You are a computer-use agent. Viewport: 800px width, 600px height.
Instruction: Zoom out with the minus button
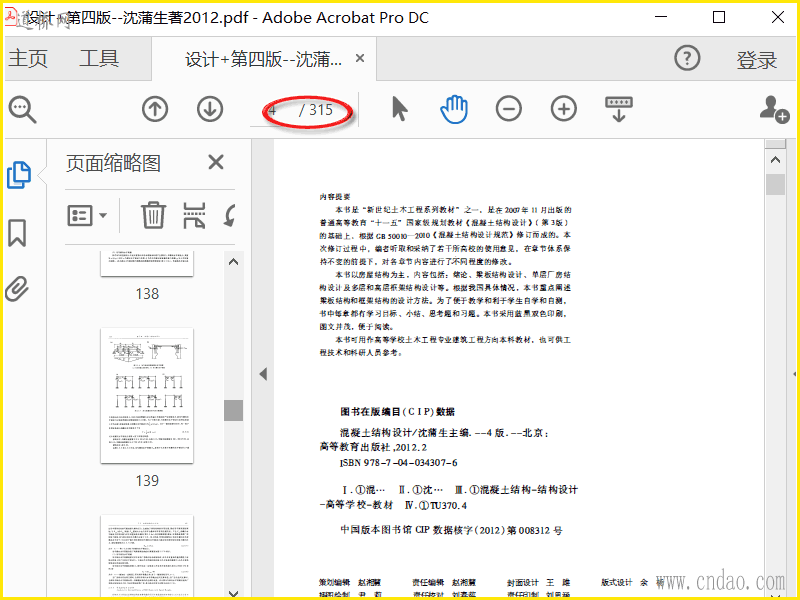[x=509, y=109]
